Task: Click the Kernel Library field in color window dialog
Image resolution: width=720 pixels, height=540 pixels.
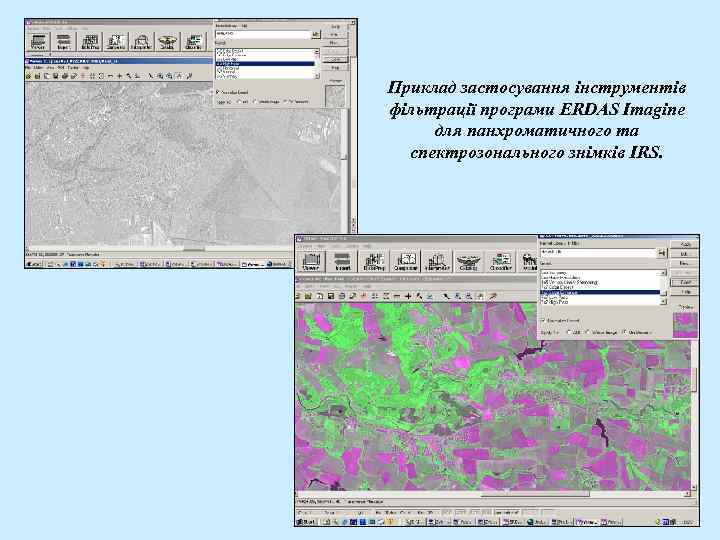Action: click(598, 252)
